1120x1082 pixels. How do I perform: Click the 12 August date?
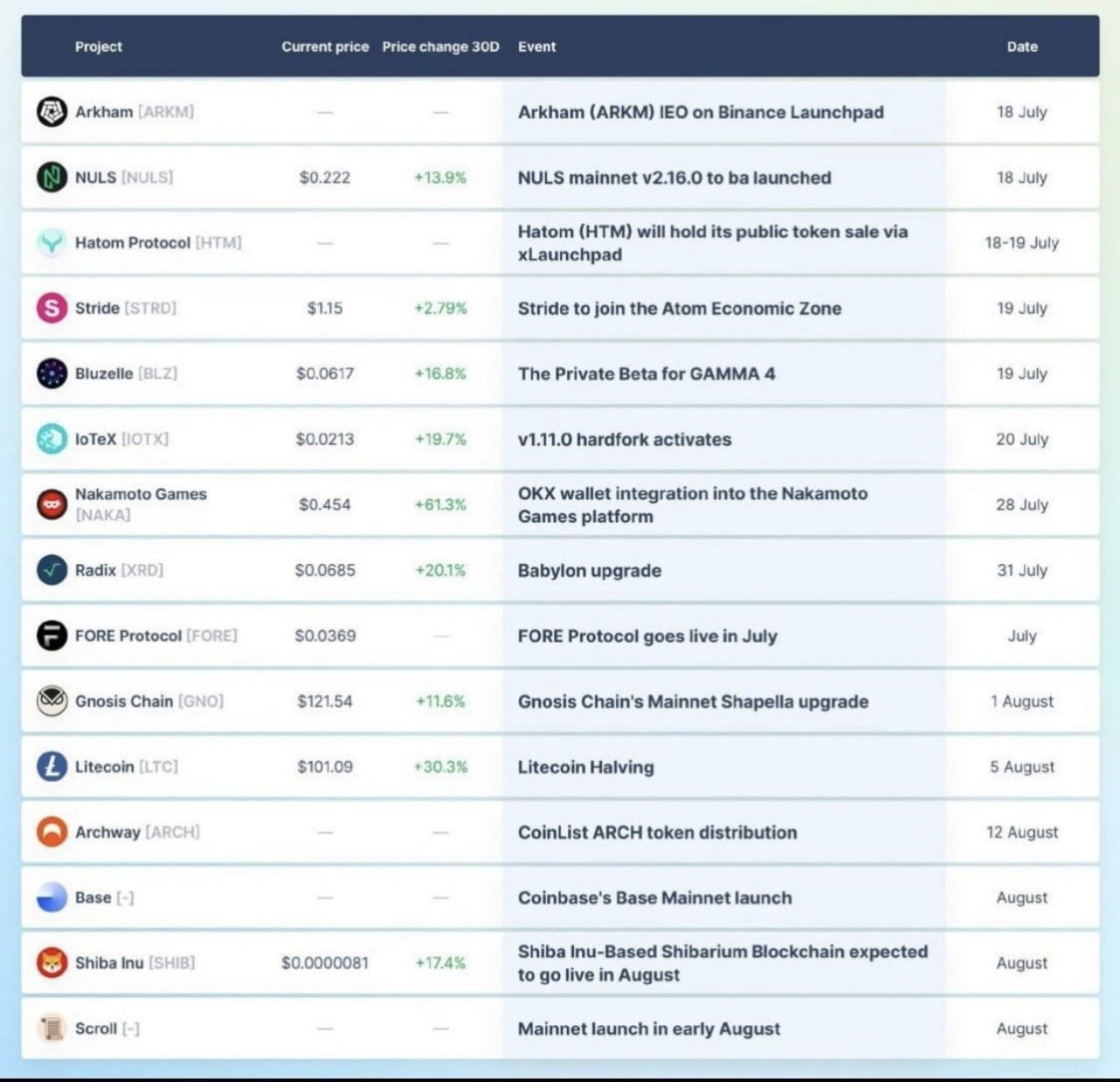(x=1022, y=832)
